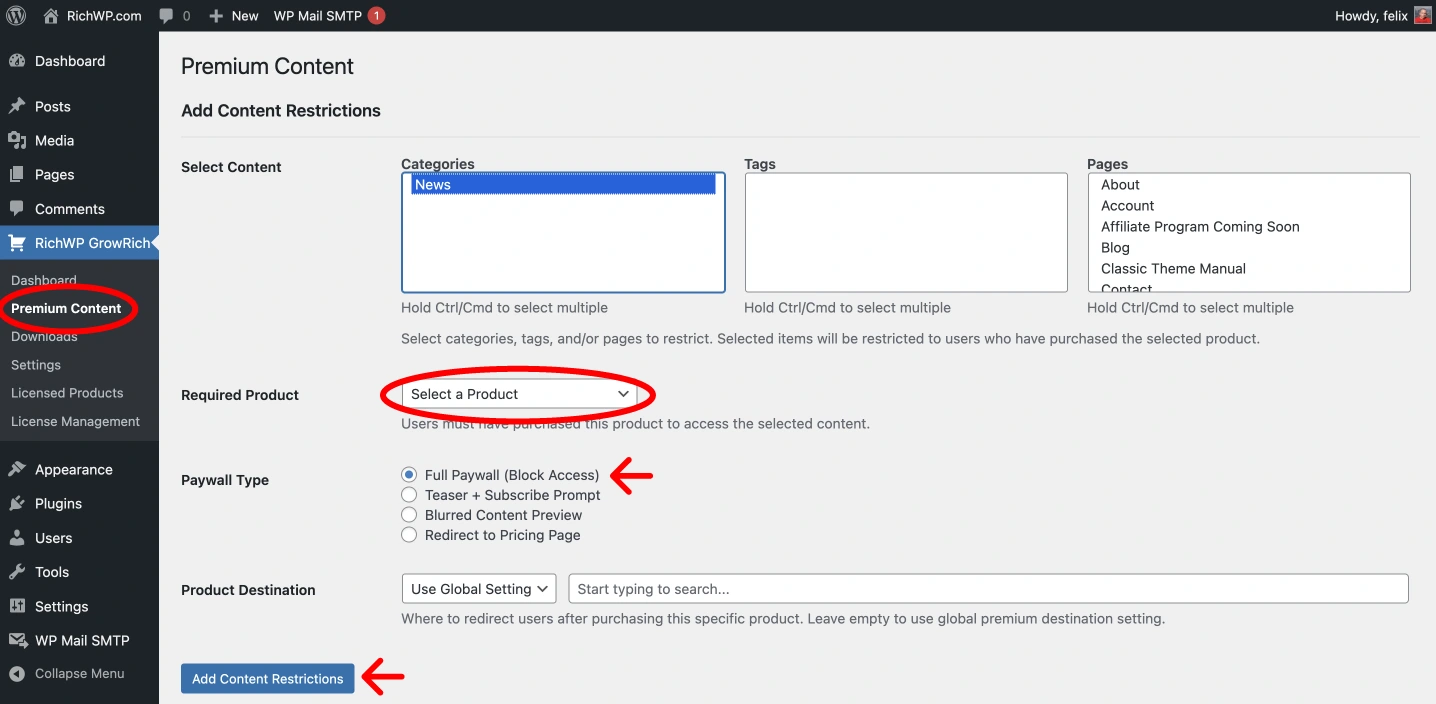Viewport: 1436px width, 704px height.
Task: Click the Plugins plug icon
Action: [17, 504]
